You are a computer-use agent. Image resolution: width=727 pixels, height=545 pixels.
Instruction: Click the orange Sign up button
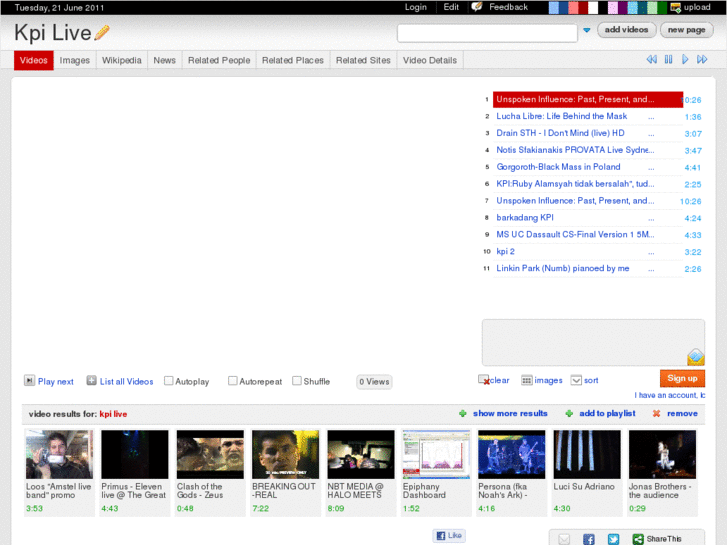(682, 378)
